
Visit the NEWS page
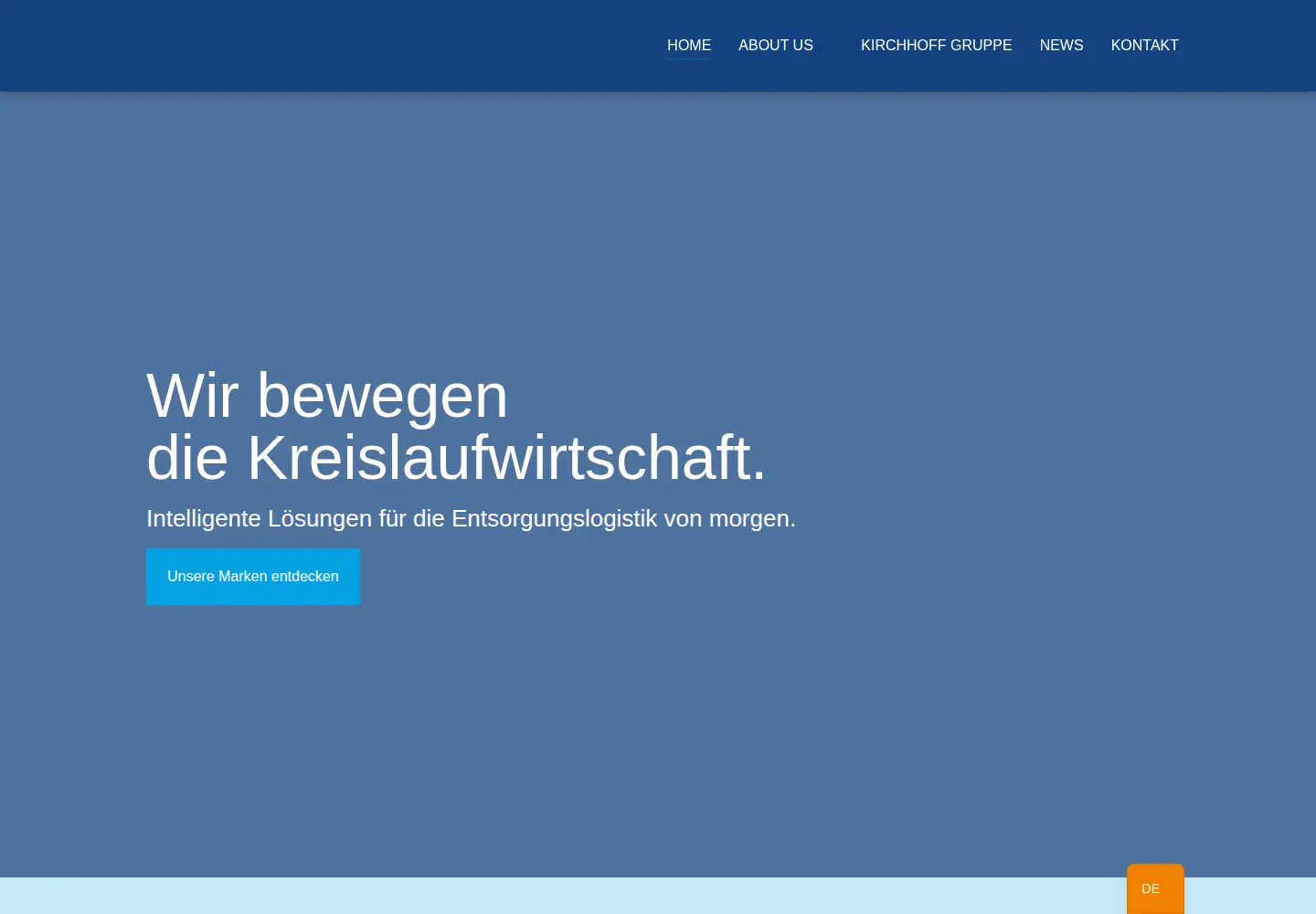tap(1061, 46)
